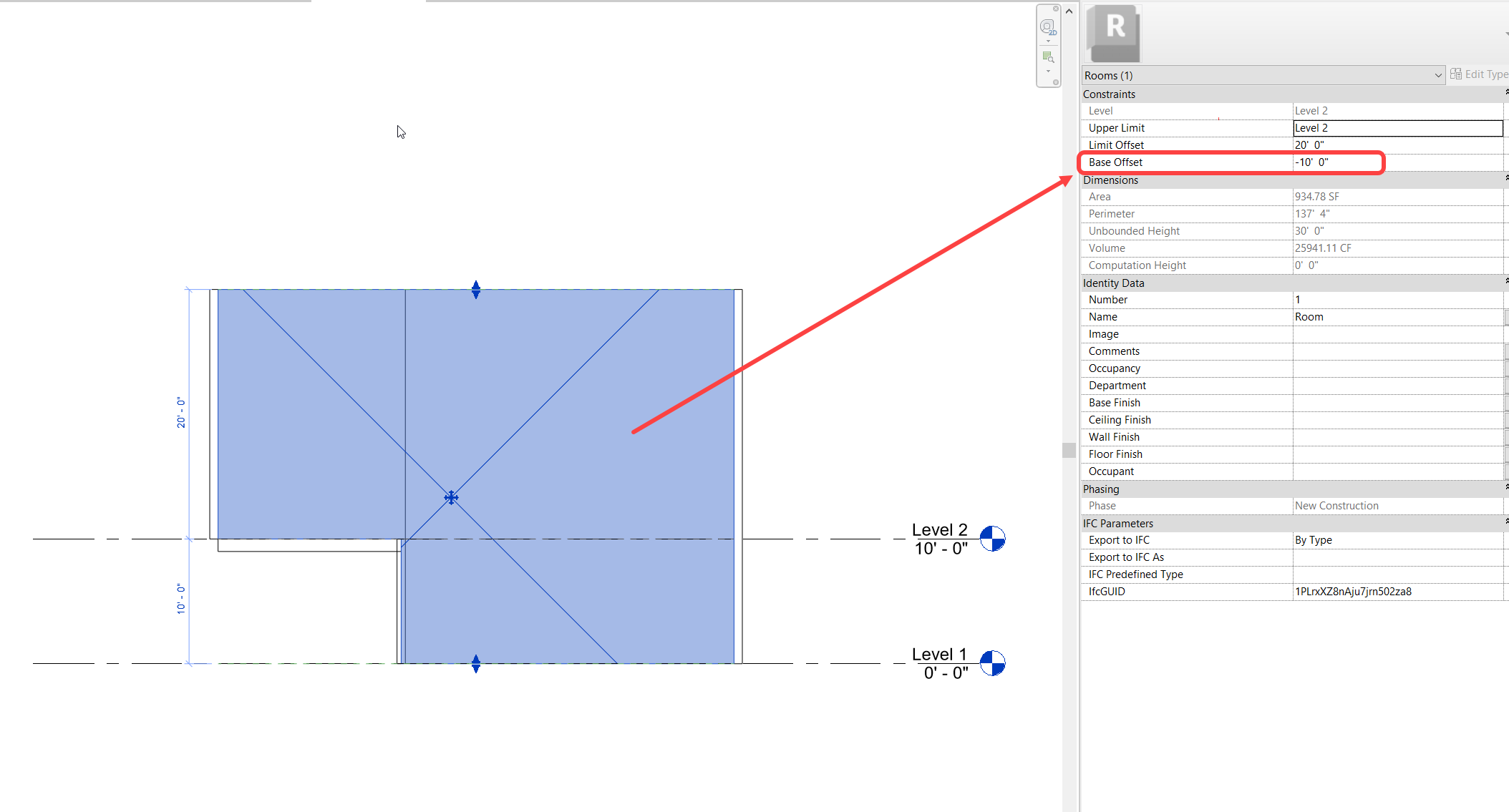Select the Area value 934.78 SF
This screenshot has height=812, width=1509.
[x=1316, y=197]
